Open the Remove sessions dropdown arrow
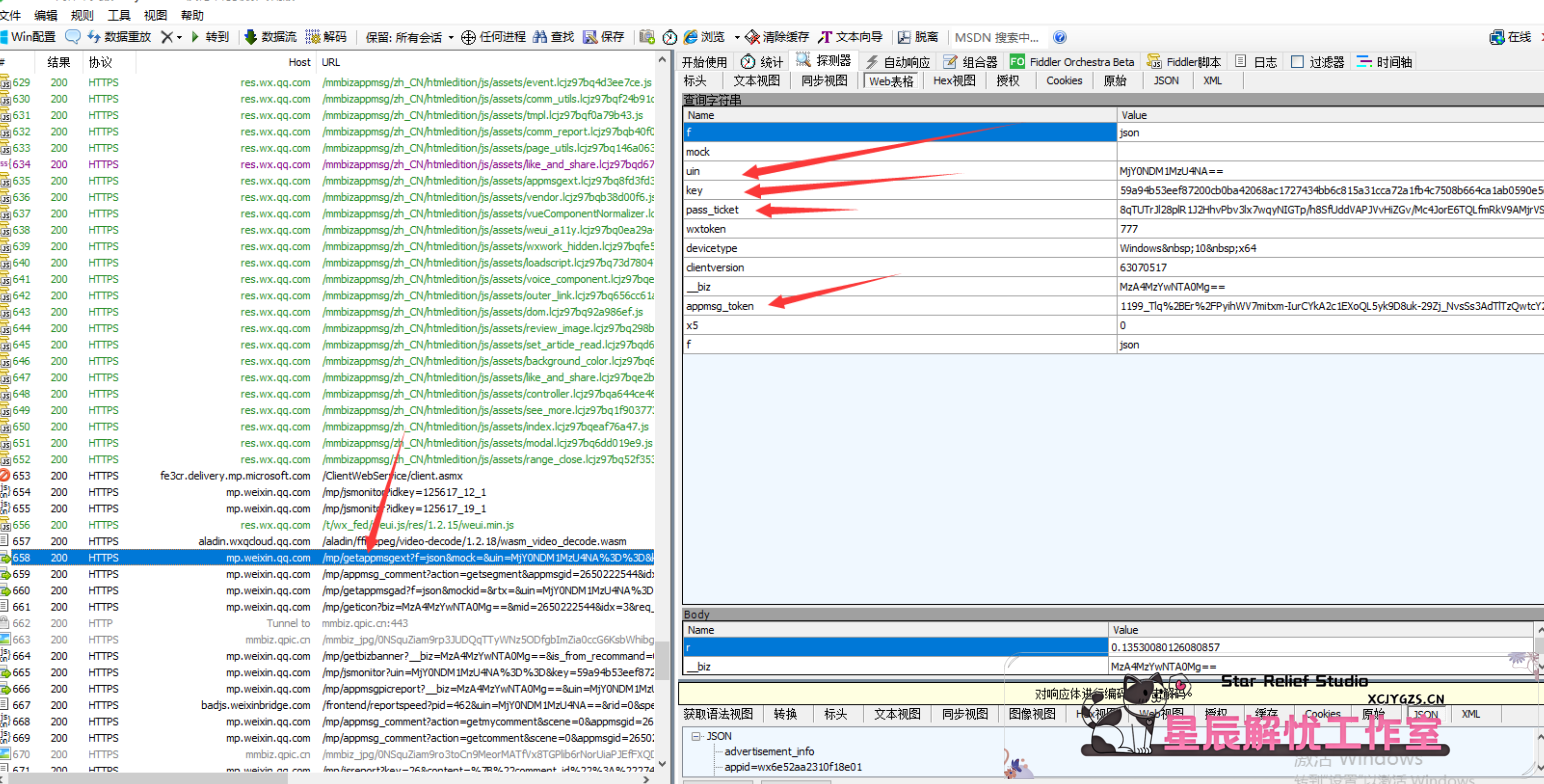1544x784 pixels. [179, 37]
